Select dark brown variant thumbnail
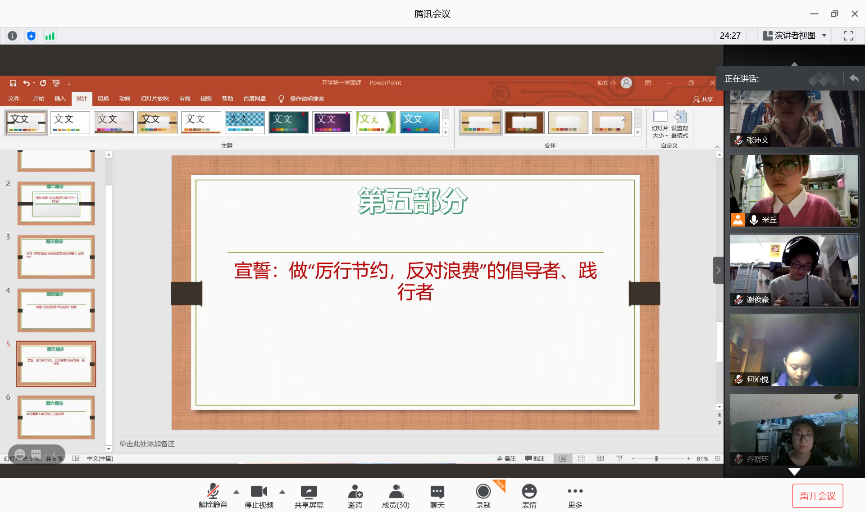This screenshot has height=512, width=865. [x=524, y=122]
